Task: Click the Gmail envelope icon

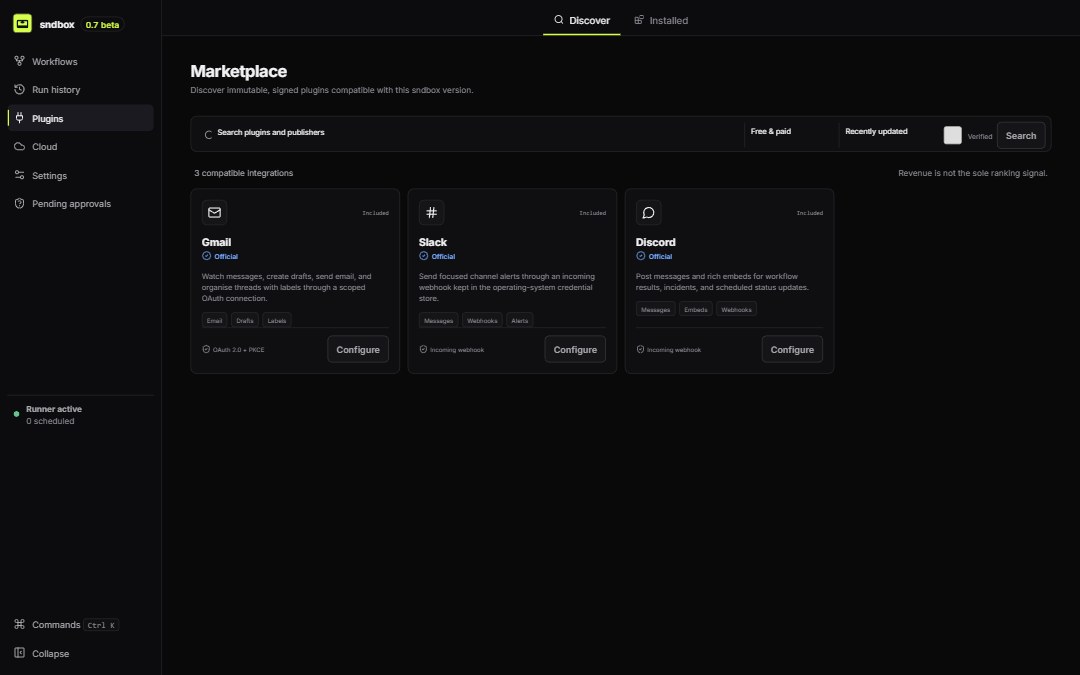Action: [x=214, y=212]
